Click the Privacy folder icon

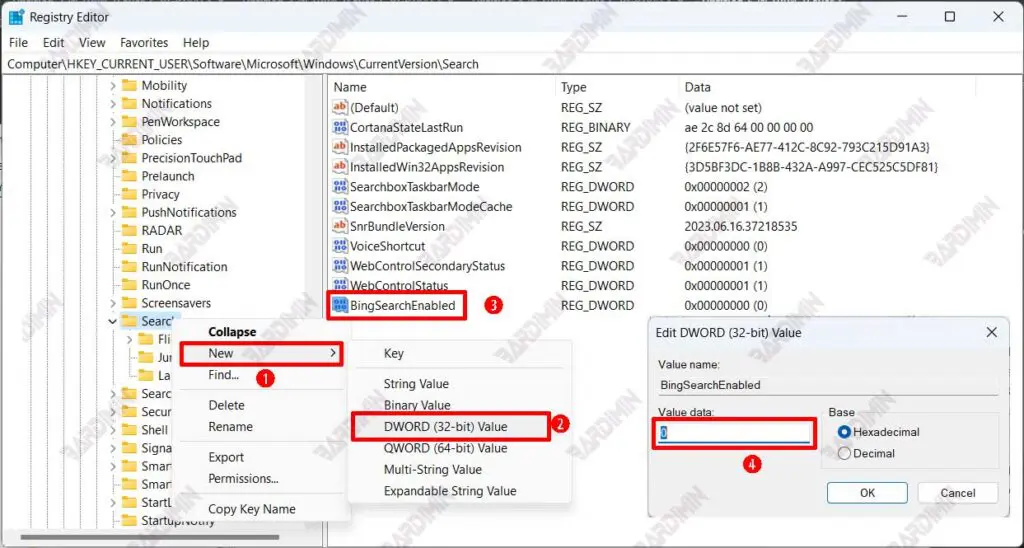[x=129, y=194]
